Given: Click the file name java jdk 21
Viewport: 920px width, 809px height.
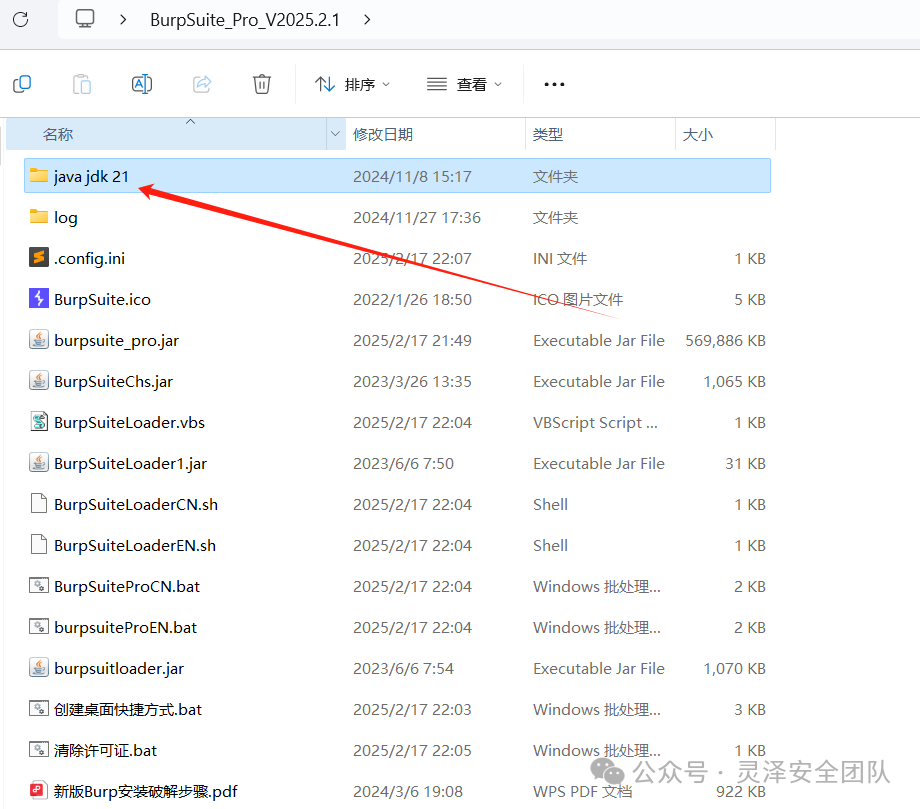Looking at the screenshot, I should 91,177.
